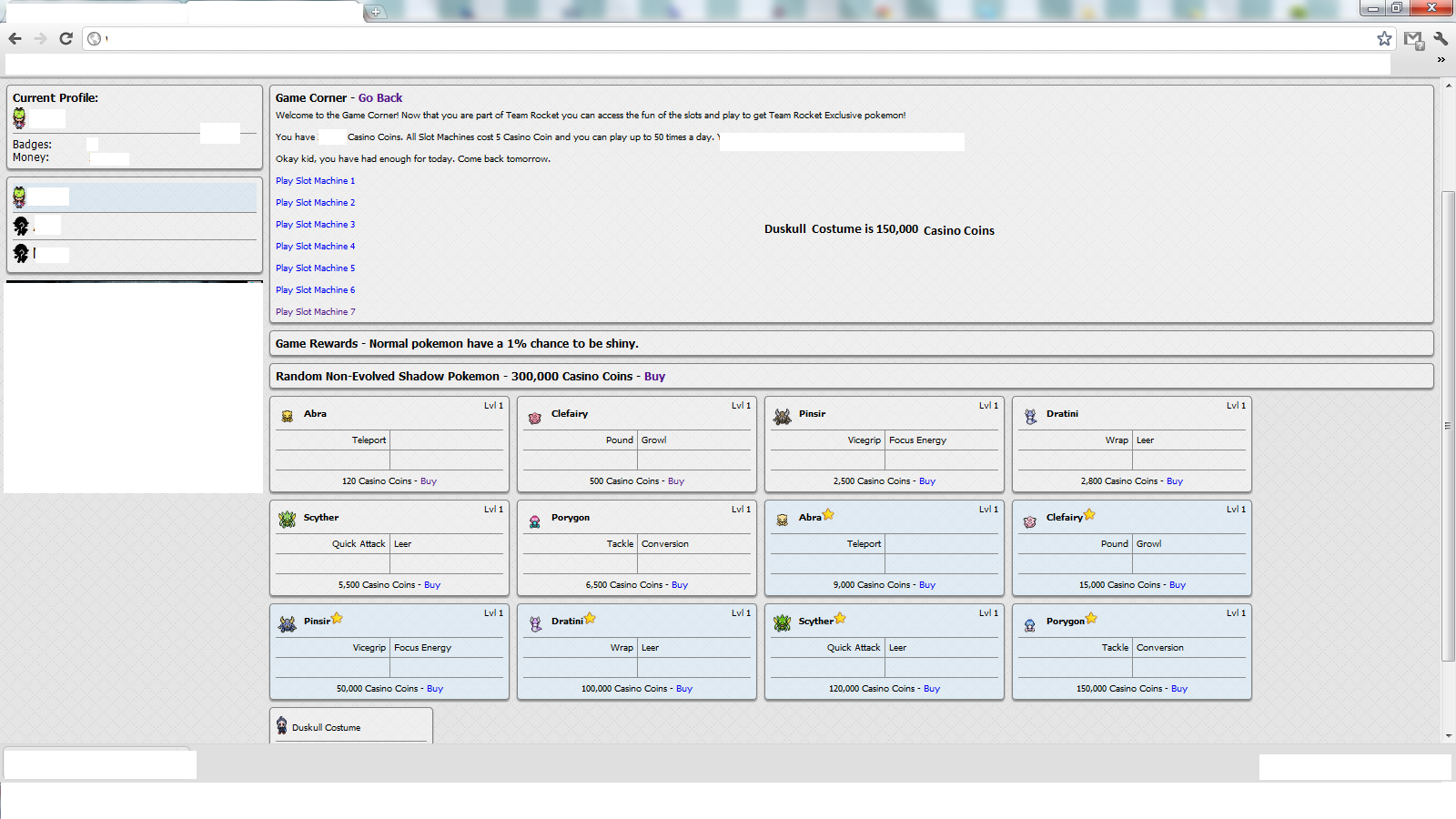Click the Scyther sprite in the 5,500 coins card
1456x819 pixels.
[x=288, y=520]
